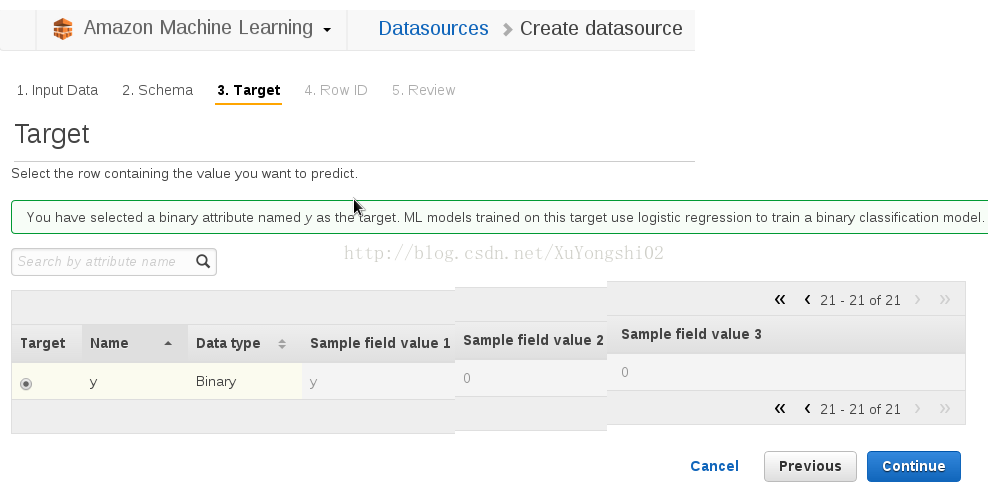Click the Amazon Machine Learning cube logo
The height and width of the screenshot is (485, 988).
63,29
